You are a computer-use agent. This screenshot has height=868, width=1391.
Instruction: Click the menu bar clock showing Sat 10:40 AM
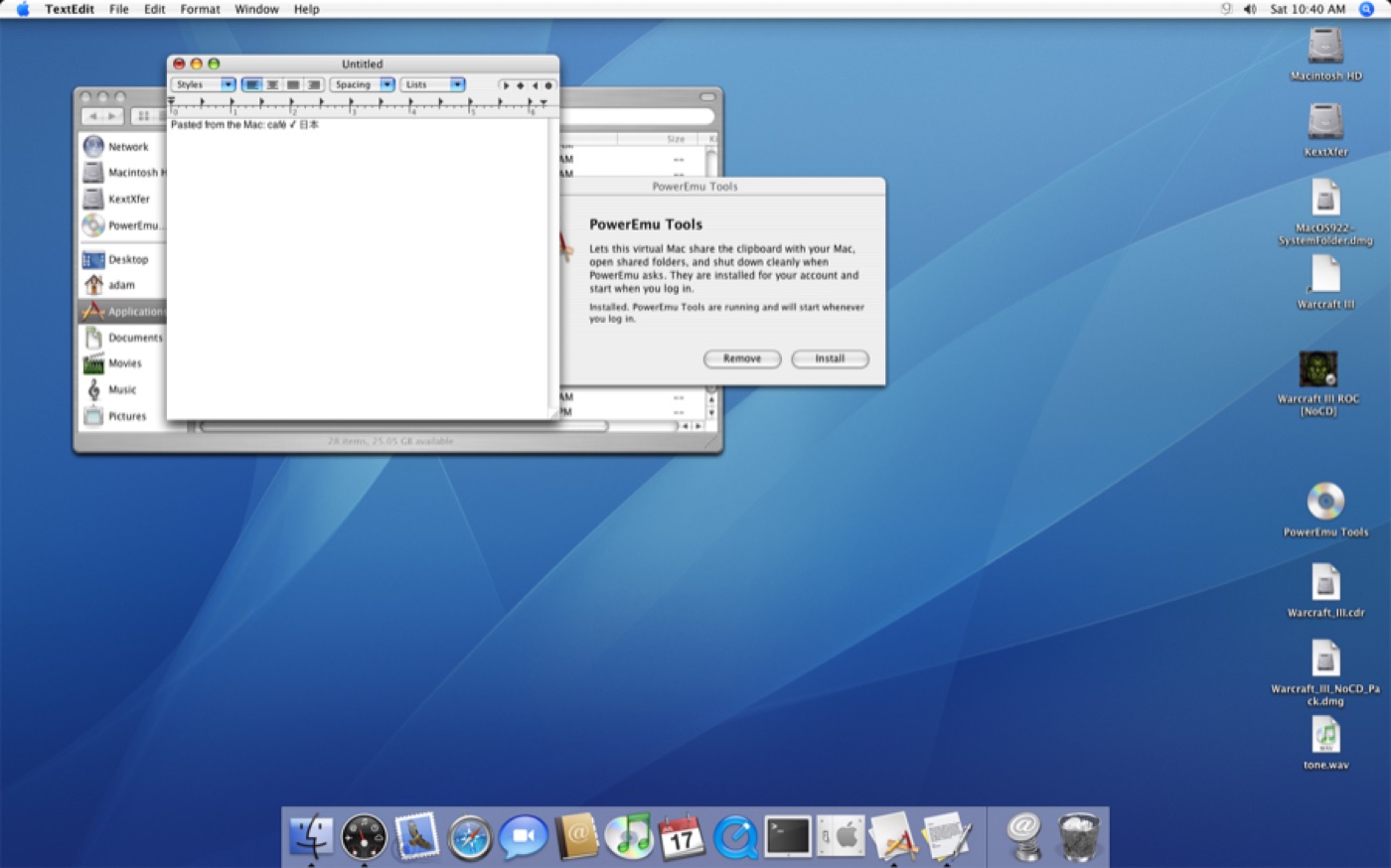click(x=1308, y=9)
